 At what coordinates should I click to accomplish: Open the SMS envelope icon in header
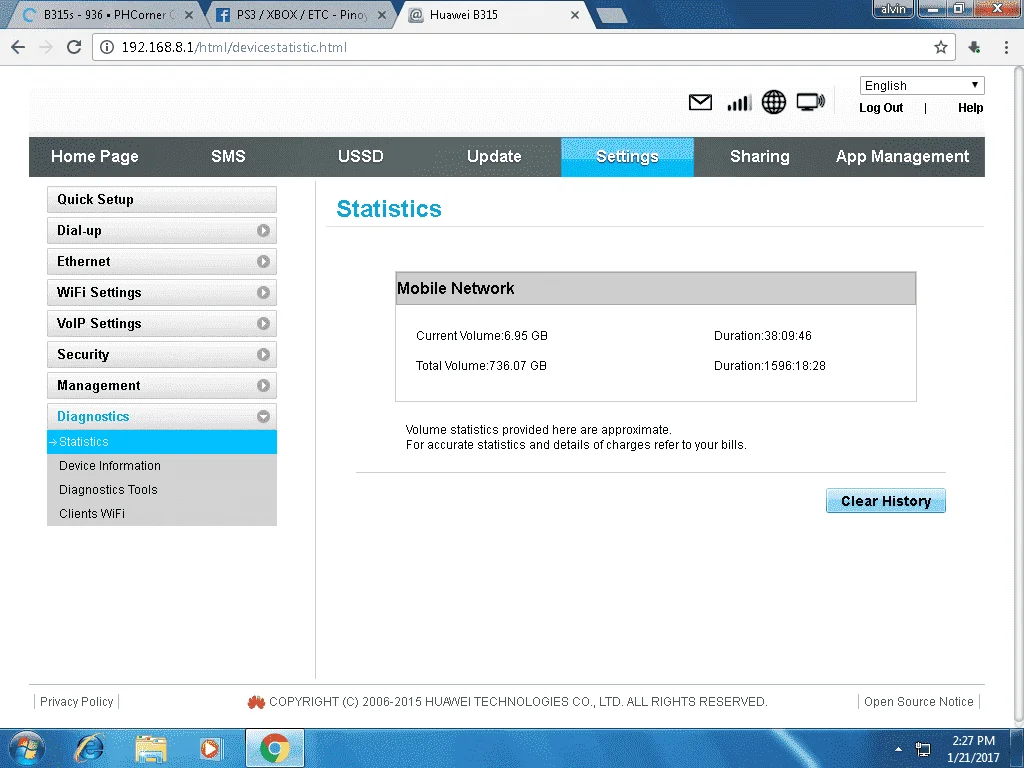point(700,103)
